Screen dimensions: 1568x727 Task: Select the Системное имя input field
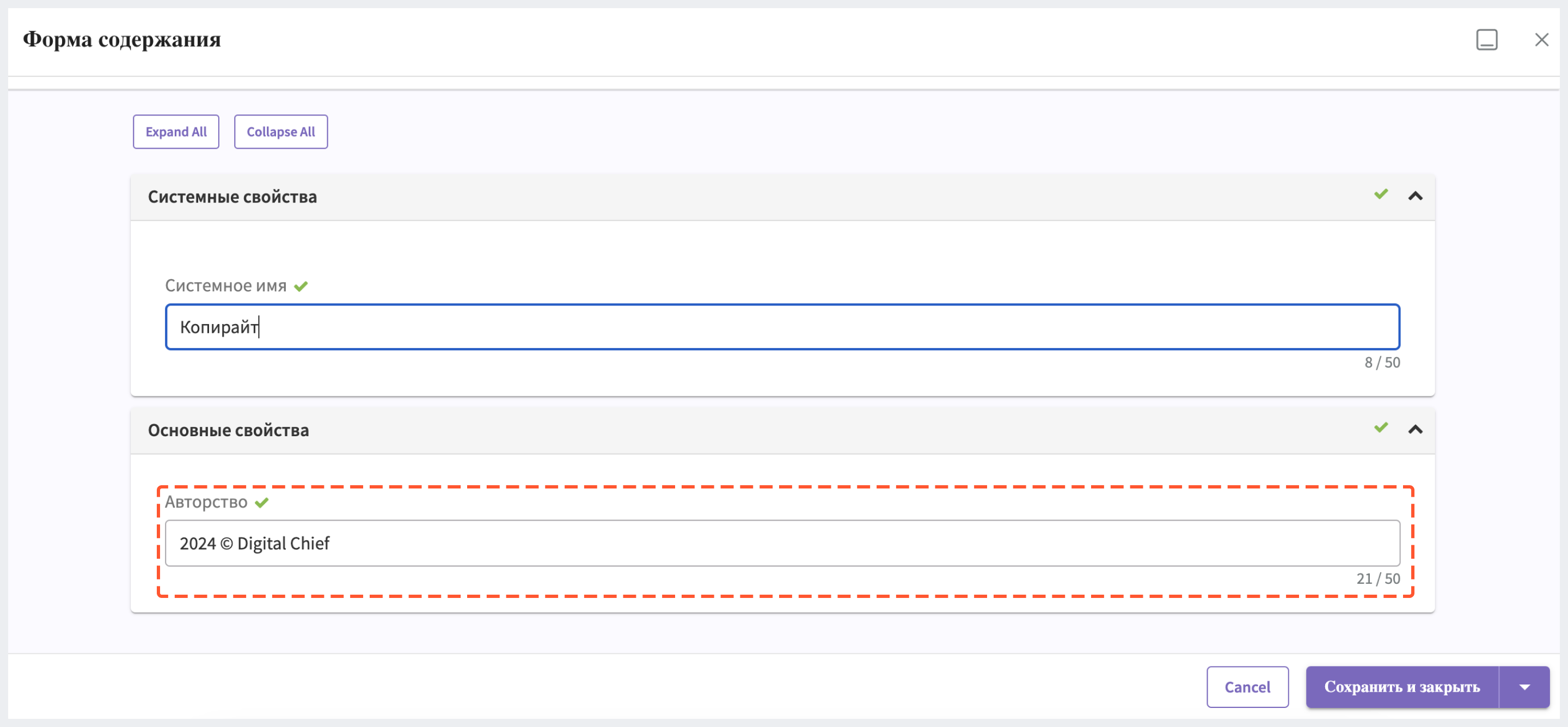(x=783, y=327)
